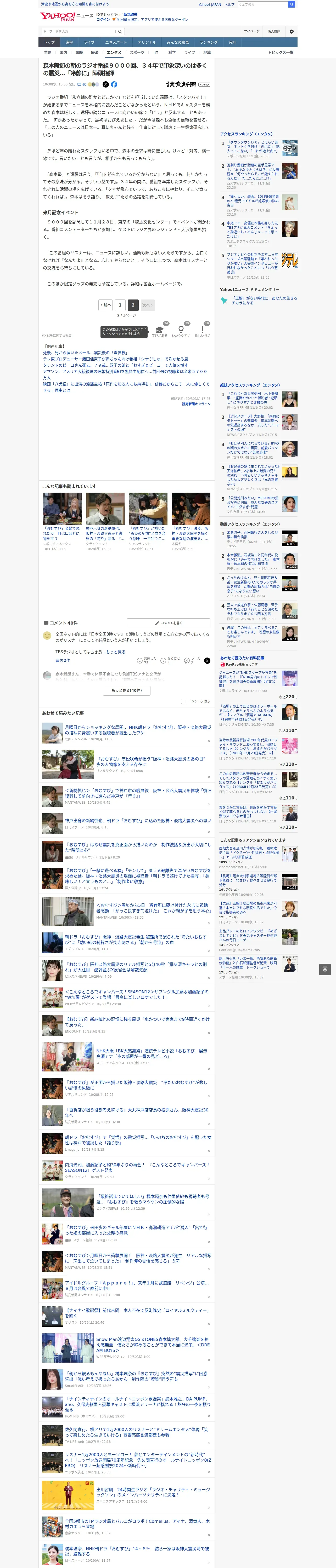Image resolution: width=336 pixels, height=1568 pixels.
Task: Open the ライブ tab in main nav
Action: pos(89,42)
